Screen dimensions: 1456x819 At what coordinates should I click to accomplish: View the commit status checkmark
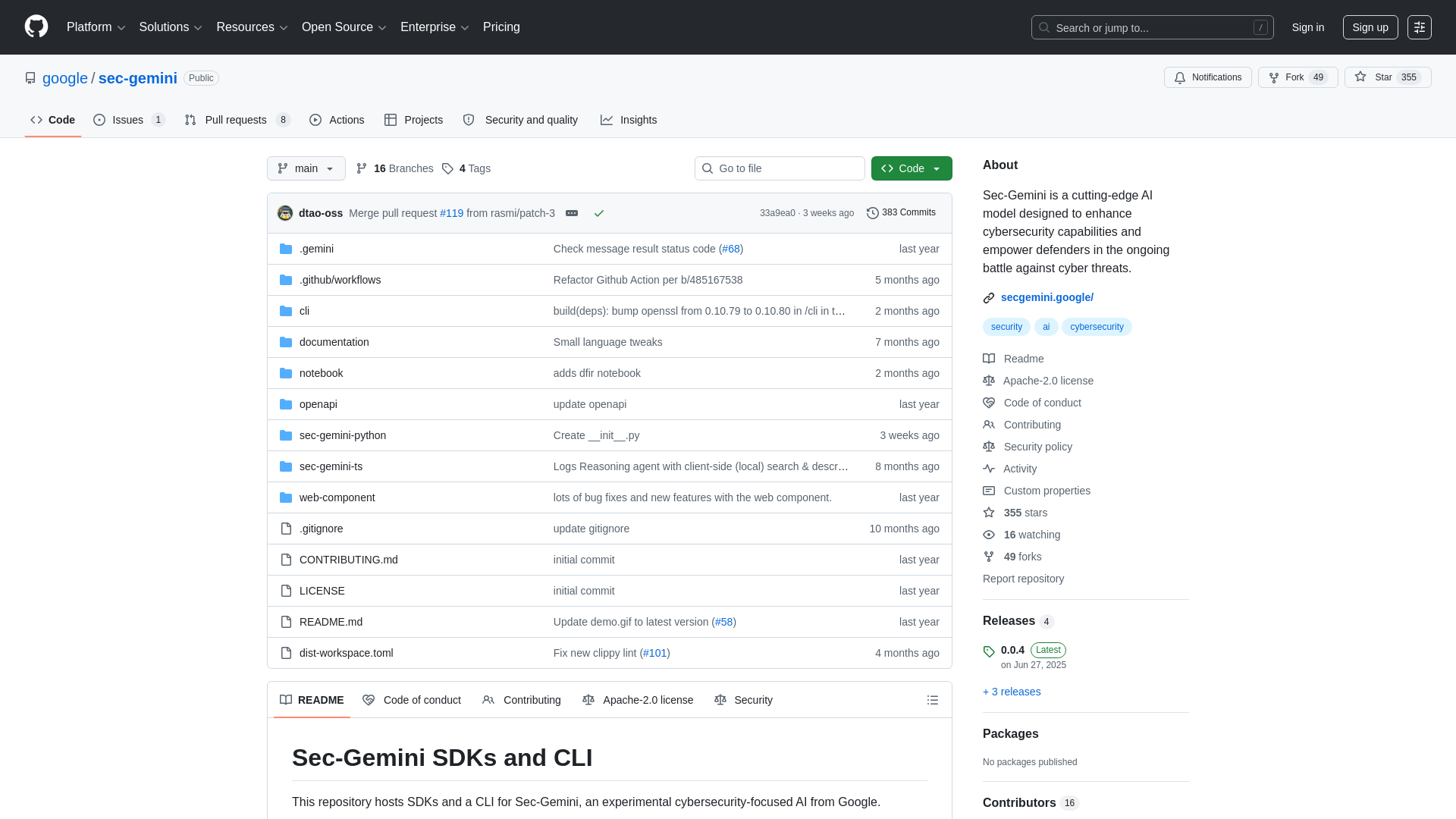[x=599, y=213]
